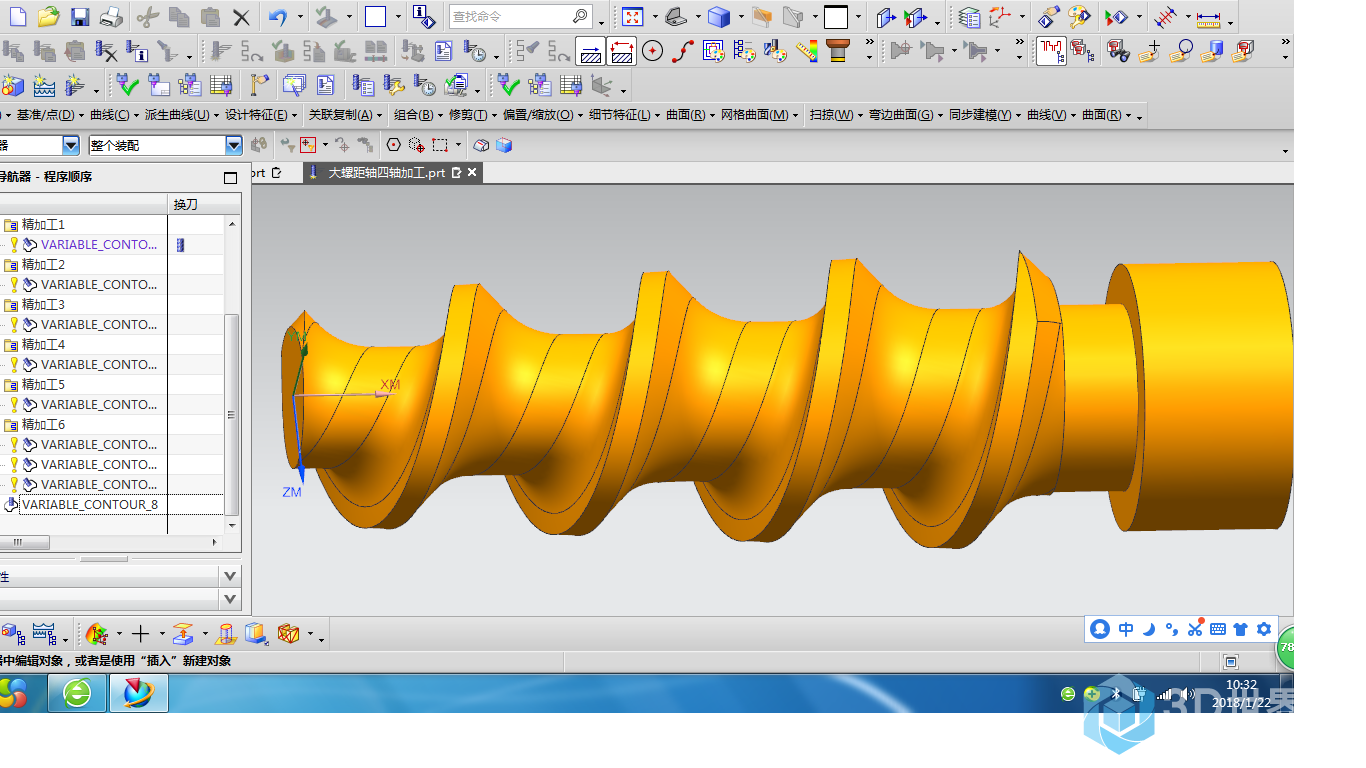
Task: Toggle the moon icon on the input bar
Action: click(x=1149, y=629)
